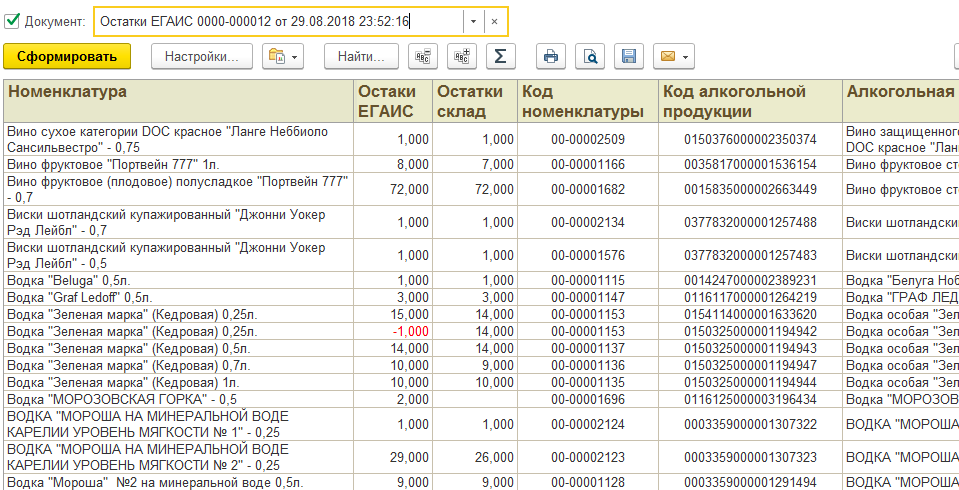The image size is (959, 490).
Task: Select the Код номенклатуры column header
Action: [588, 101]
